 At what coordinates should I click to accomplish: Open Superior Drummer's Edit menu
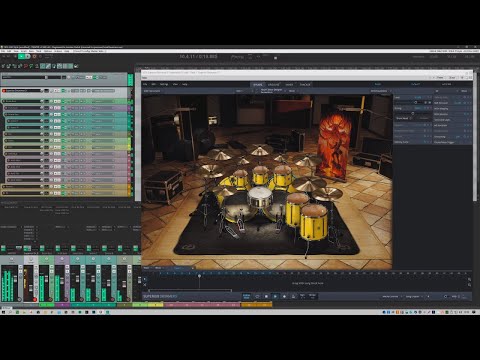154,84
